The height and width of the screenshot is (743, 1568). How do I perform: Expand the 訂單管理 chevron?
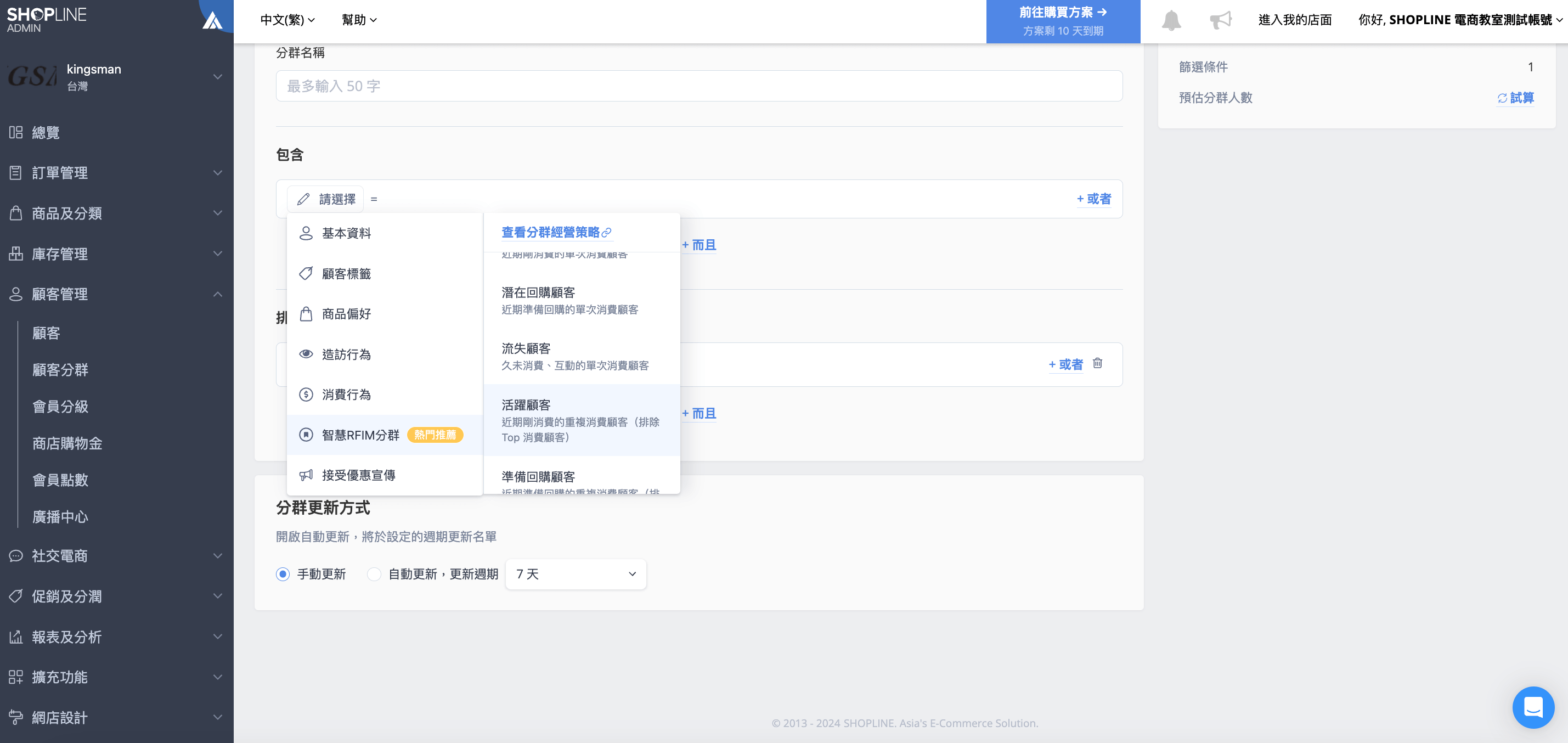[x=217, y=172]
